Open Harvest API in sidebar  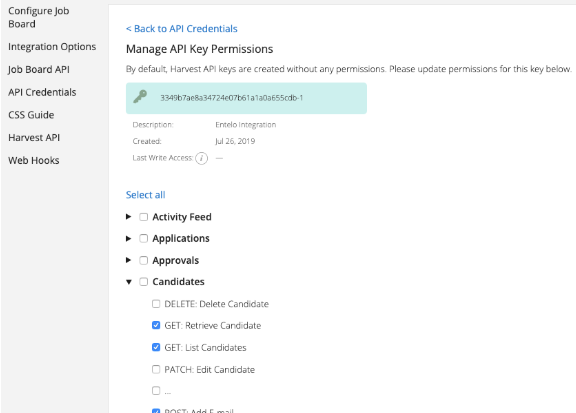(34, 138)
